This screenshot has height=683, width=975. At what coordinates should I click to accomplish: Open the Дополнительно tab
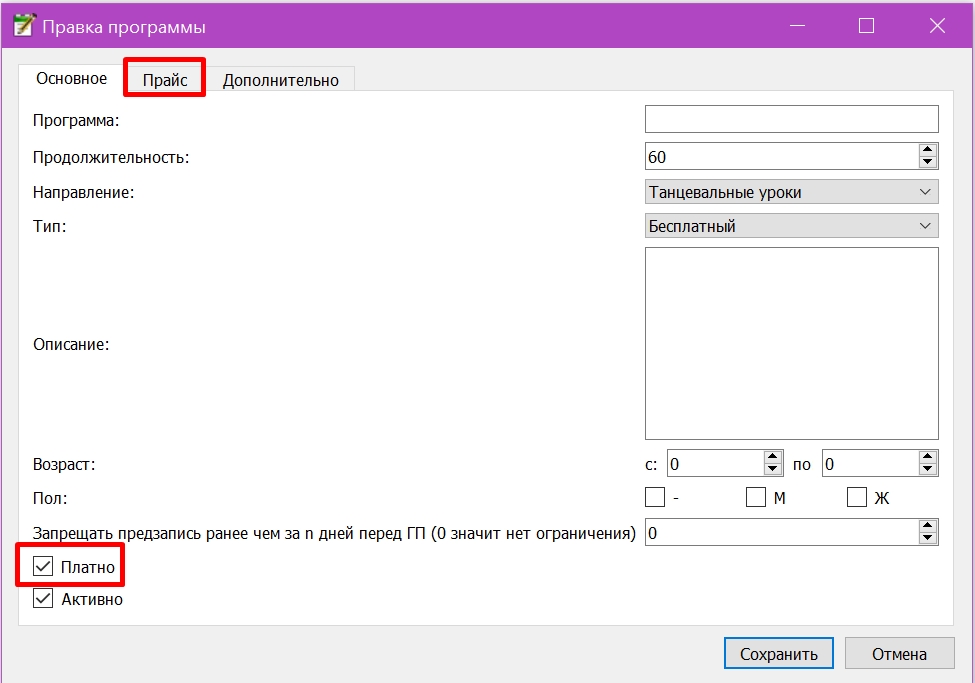[x=280, y=80]
